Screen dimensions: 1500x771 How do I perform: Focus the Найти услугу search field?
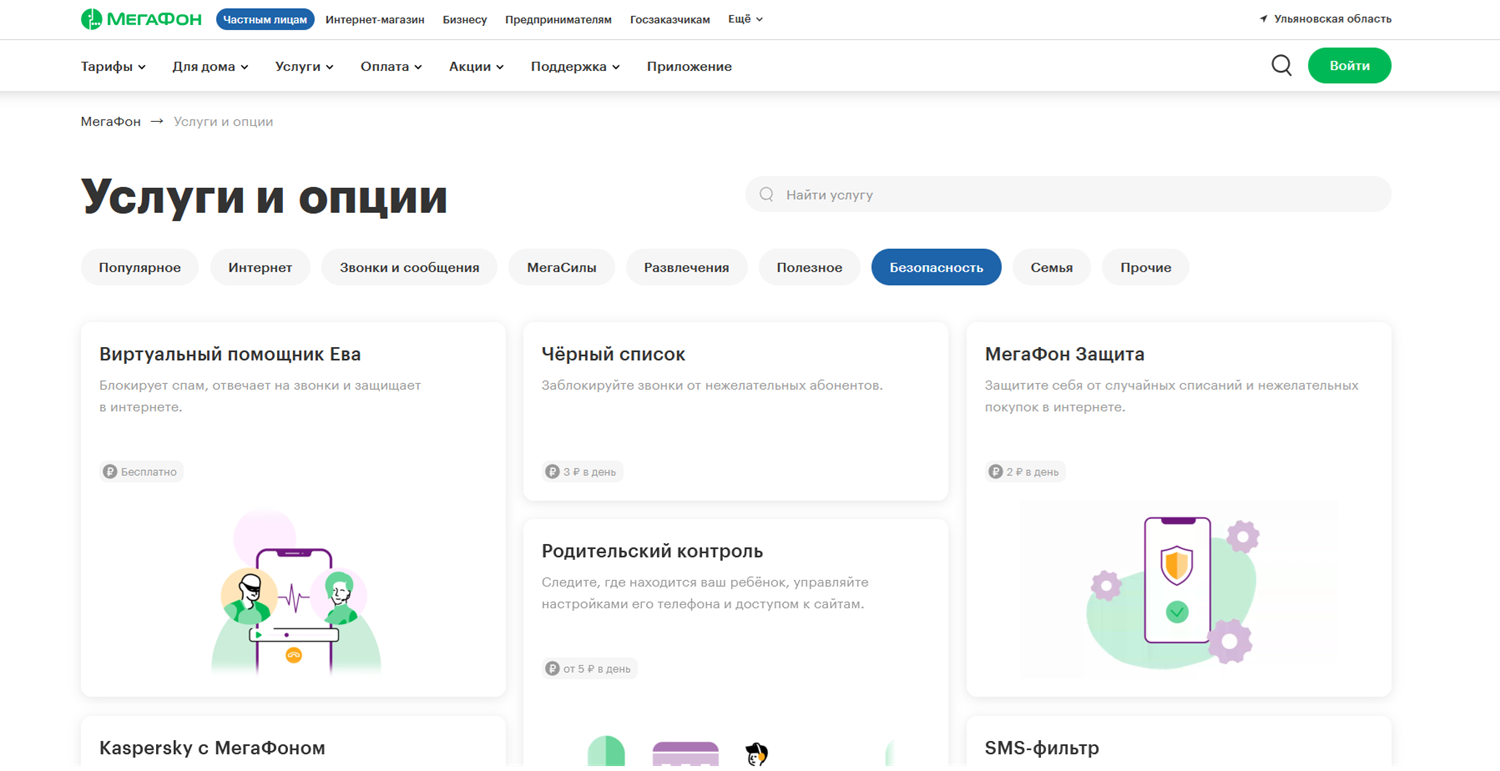point(1068,194)
